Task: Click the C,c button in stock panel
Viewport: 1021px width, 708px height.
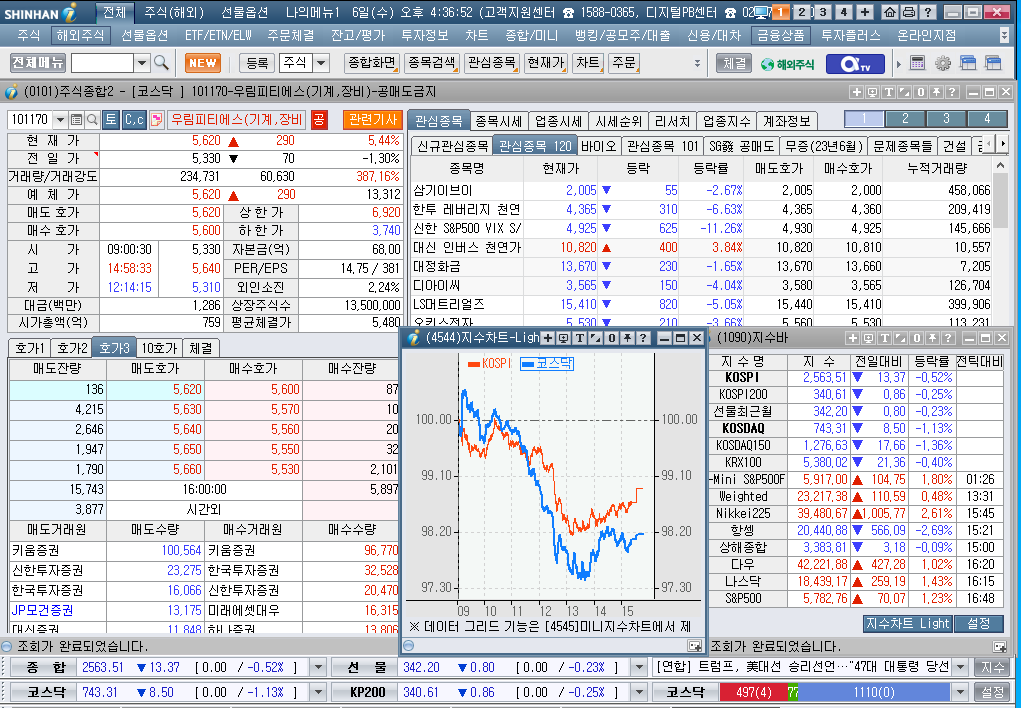Action: tap(134, 119)
